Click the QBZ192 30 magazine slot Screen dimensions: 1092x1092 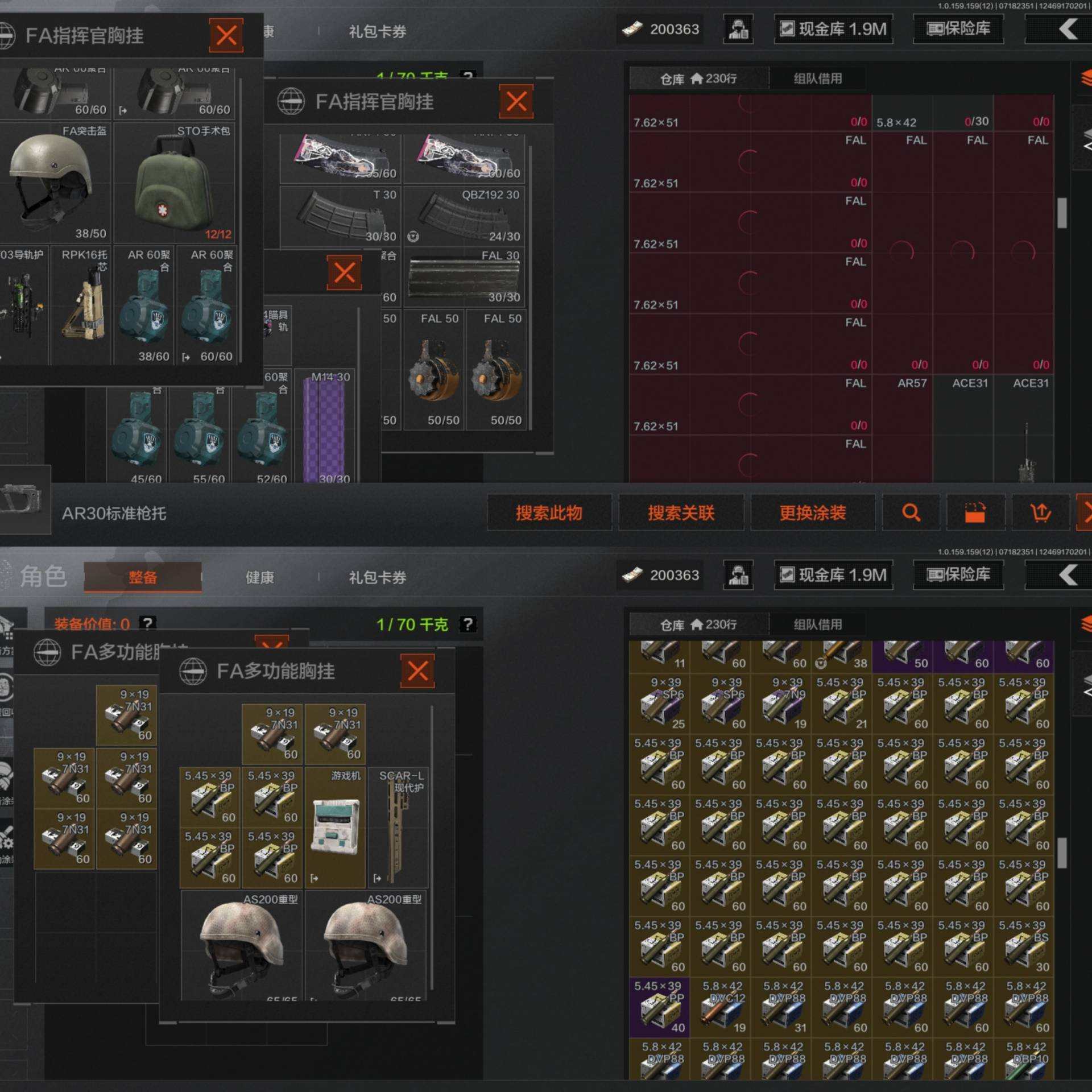tap(464, 216)
